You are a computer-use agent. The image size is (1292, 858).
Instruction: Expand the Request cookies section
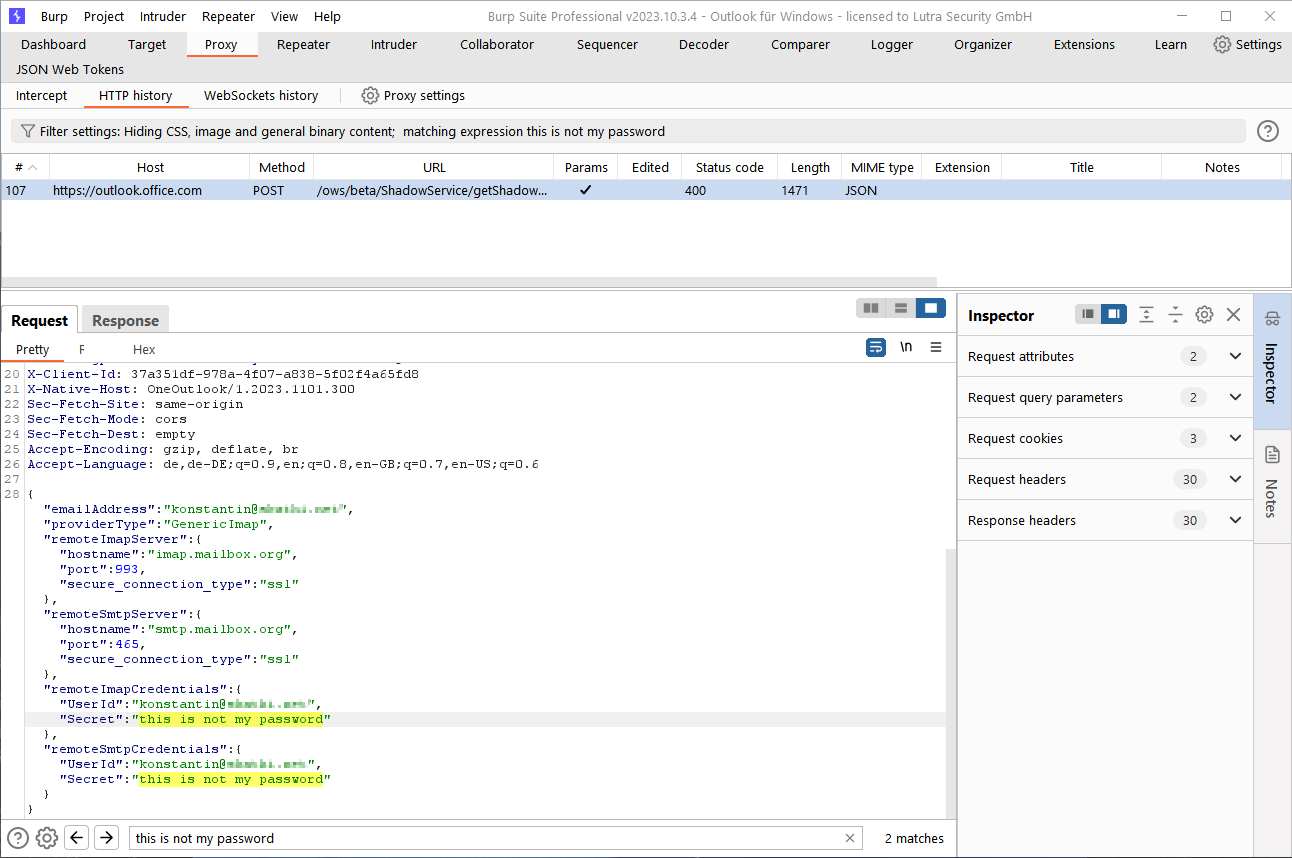(1235, 438)
